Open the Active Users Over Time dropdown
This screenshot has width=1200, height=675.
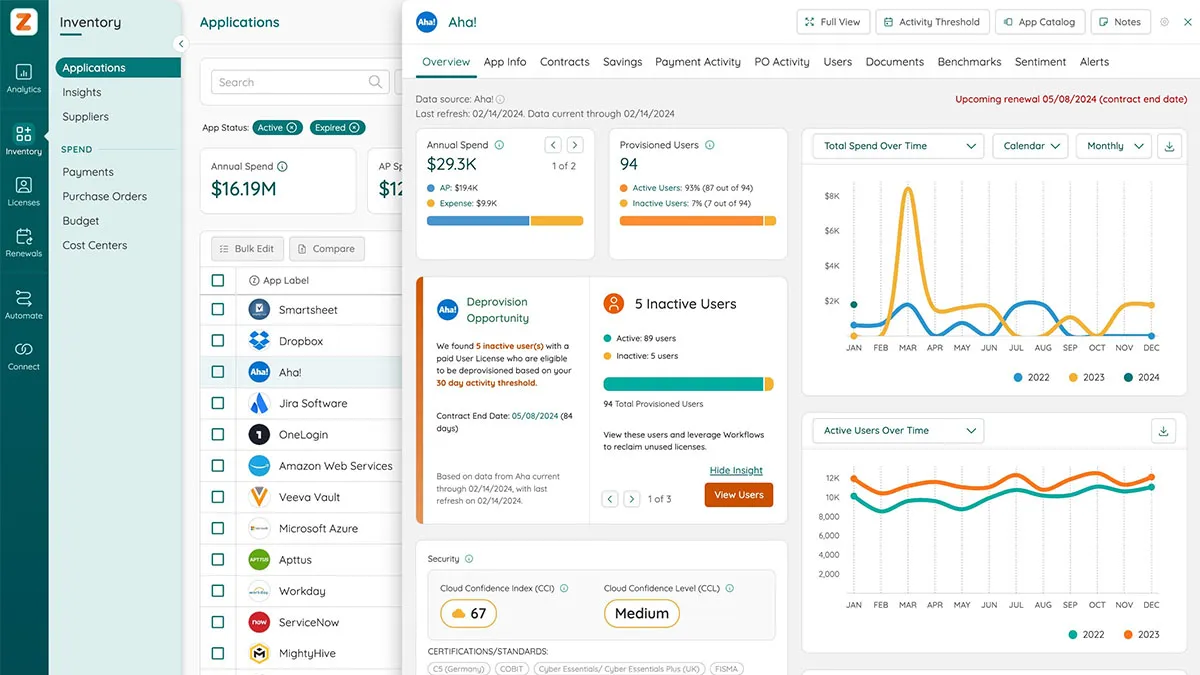point(898,431)
